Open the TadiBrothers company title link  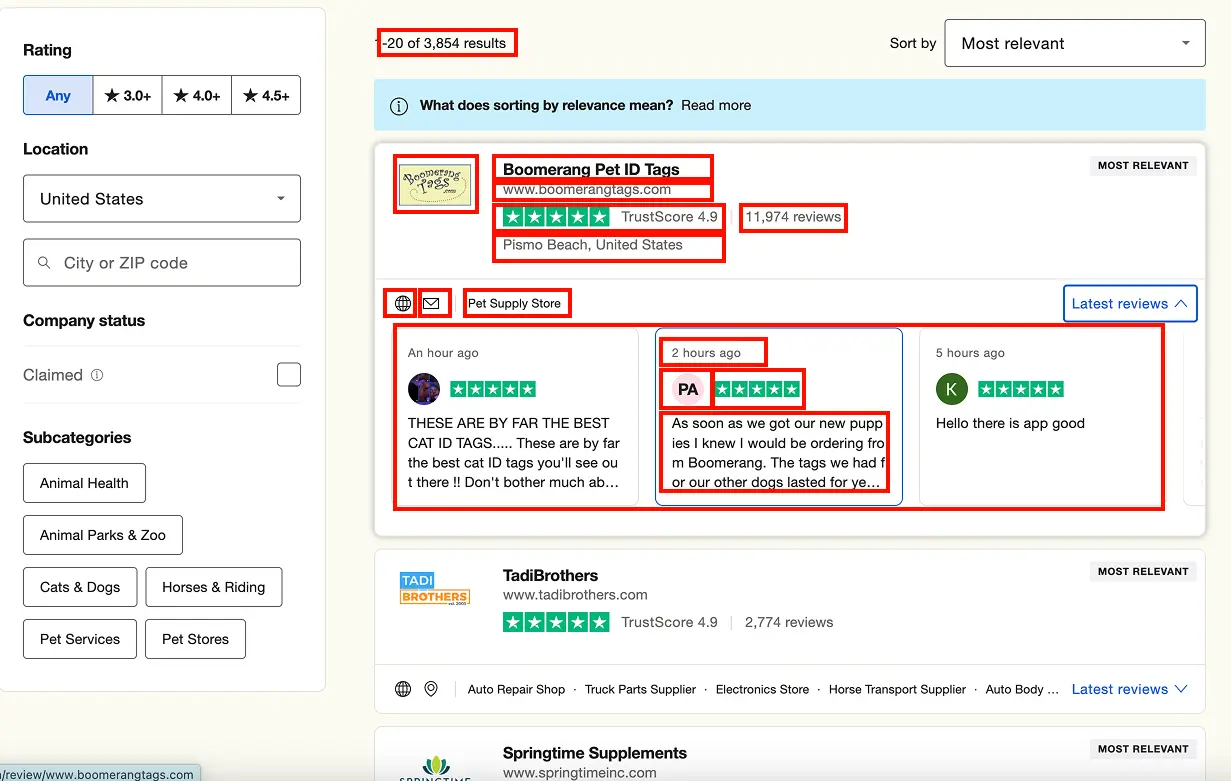(551, 576)
